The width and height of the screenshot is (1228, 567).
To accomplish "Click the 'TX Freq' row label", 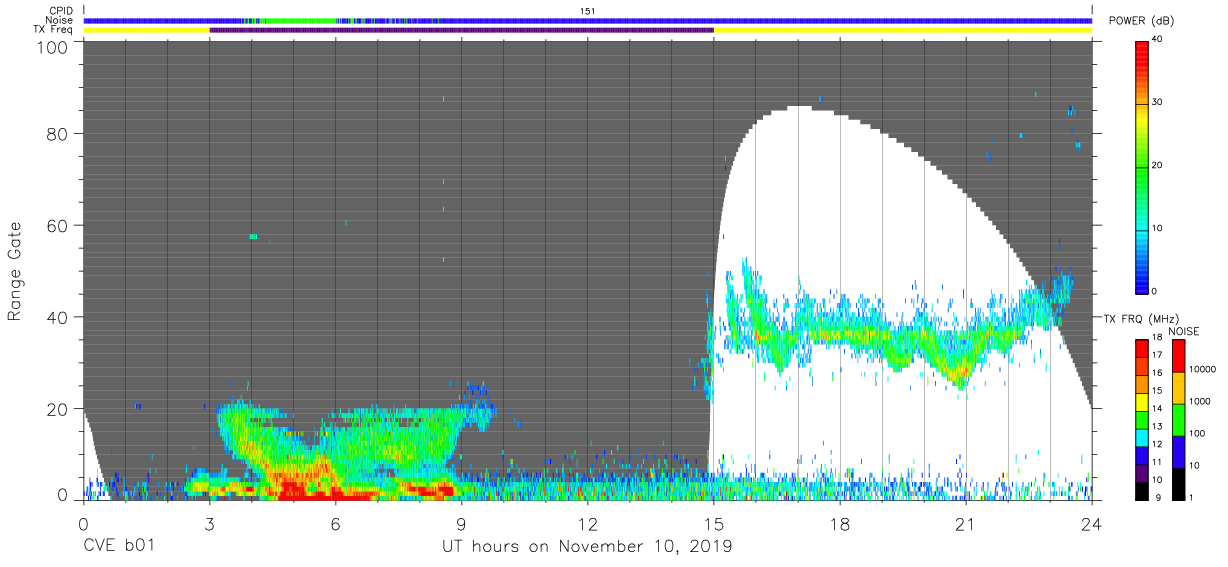I will coord(55,30).
